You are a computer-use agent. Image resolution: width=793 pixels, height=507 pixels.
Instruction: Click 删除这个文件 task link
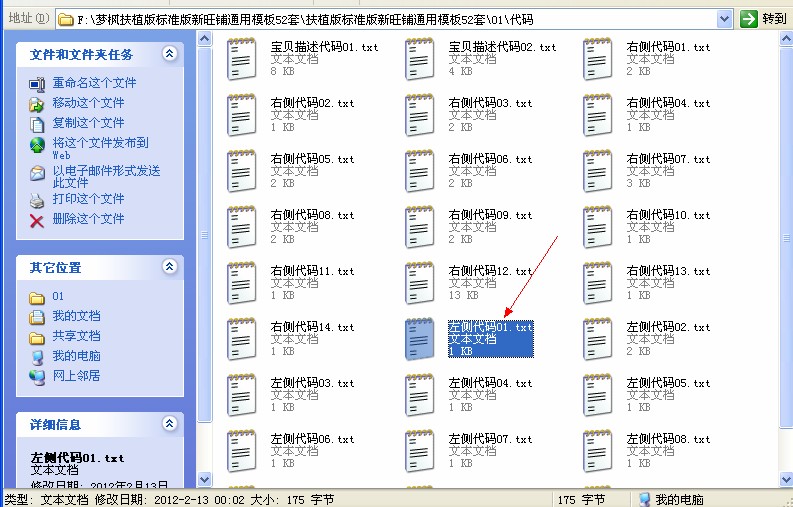[89, 219]
